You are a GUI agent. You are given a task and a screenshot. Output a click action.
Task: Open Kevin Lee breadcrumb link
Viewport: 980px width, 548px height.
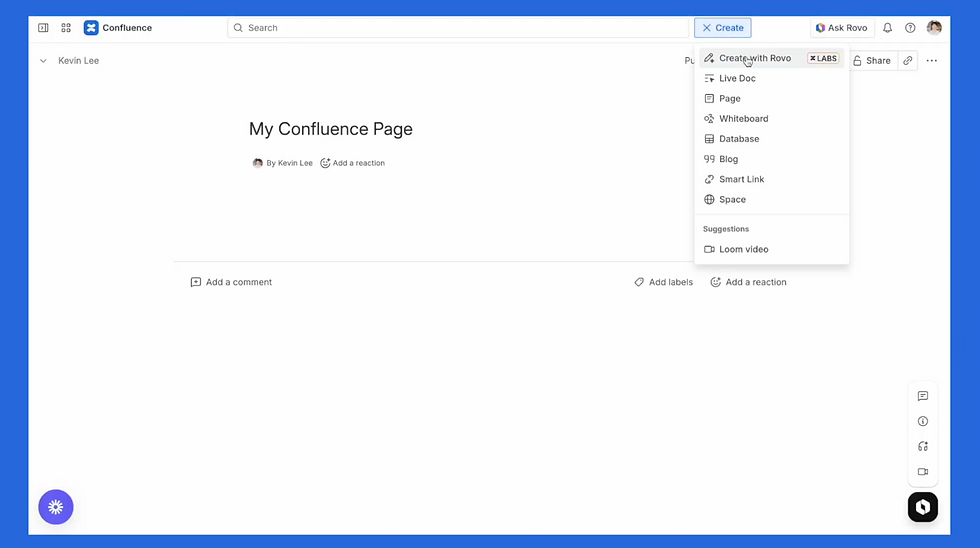[78, 61]
